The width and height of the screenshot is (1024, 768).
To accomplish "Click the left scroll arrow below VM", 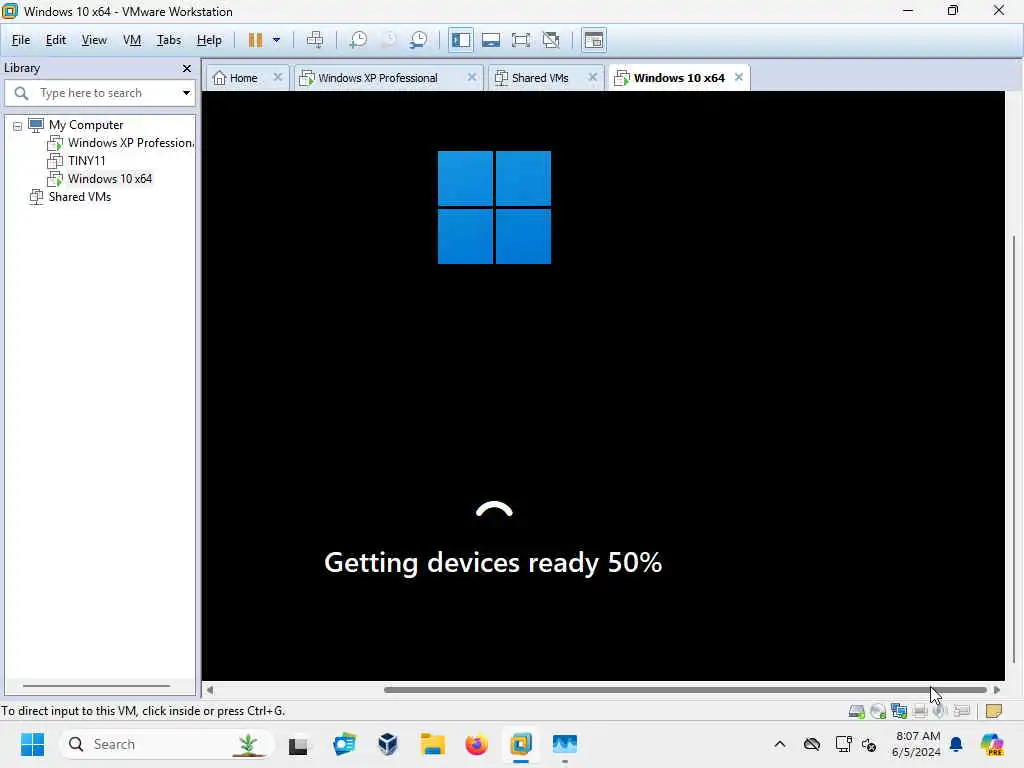I will pos(210,690).
